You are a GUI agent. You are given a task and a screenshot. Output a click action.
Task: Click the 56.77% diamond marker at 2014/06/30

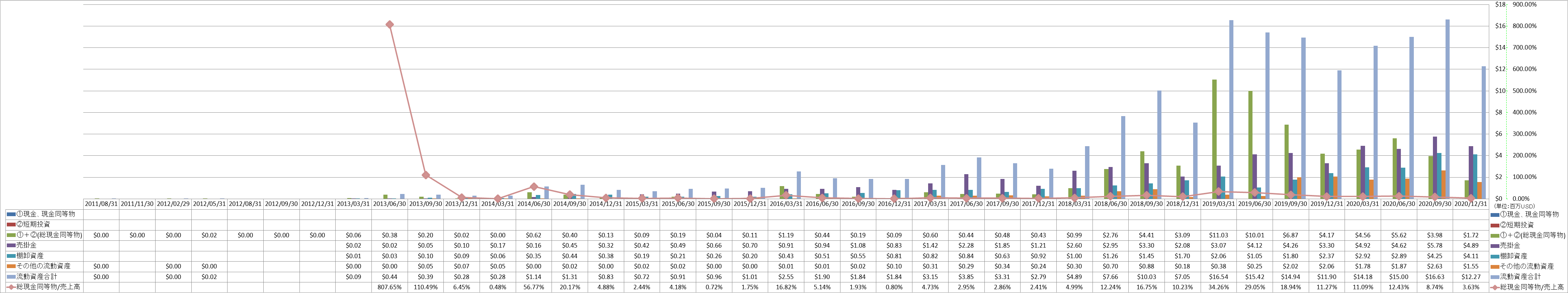tap(533, 187)
